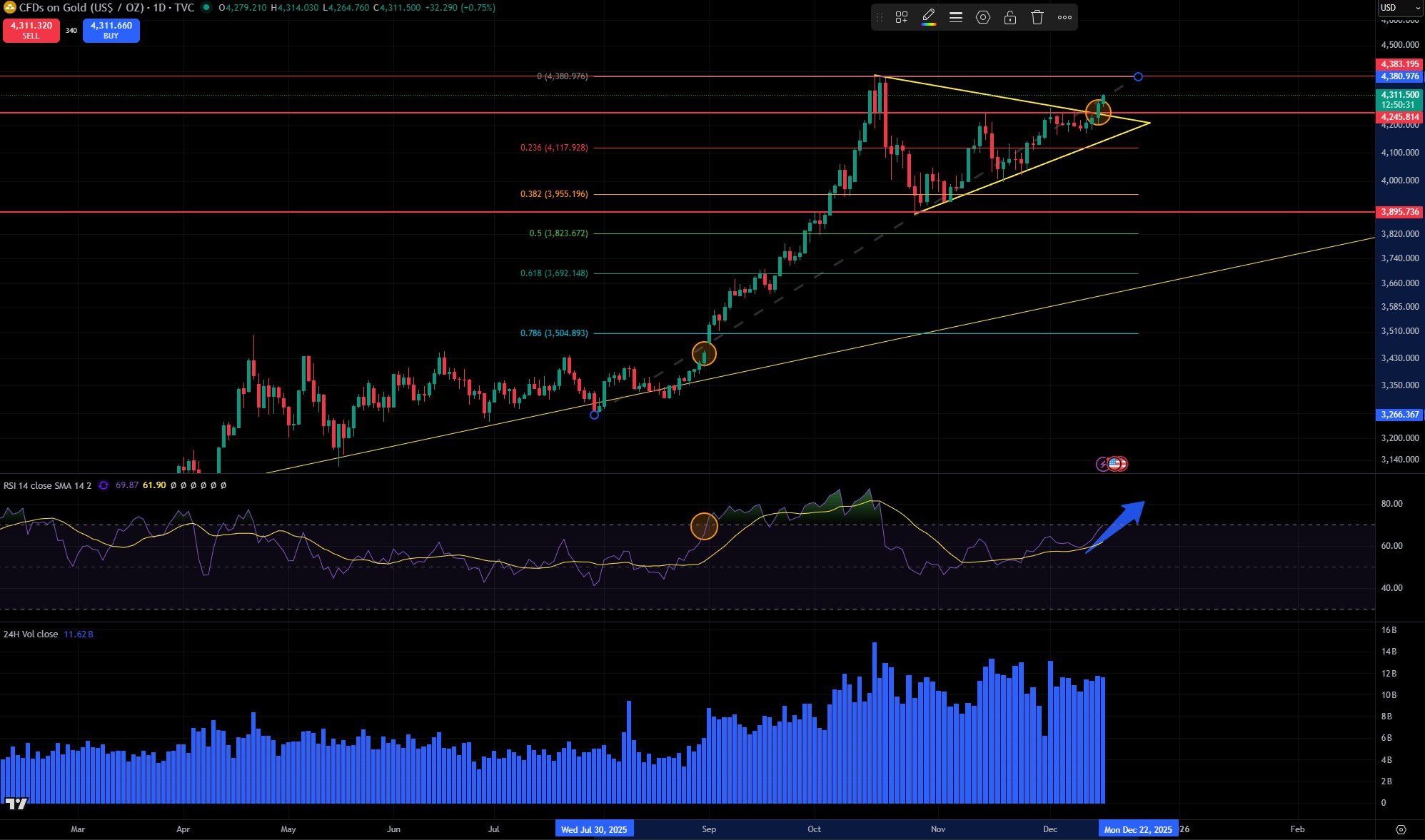This screenshot has width=1425, height=840.
Task: Toggle the lock on selected drawing
Action: coord(1010,18)
